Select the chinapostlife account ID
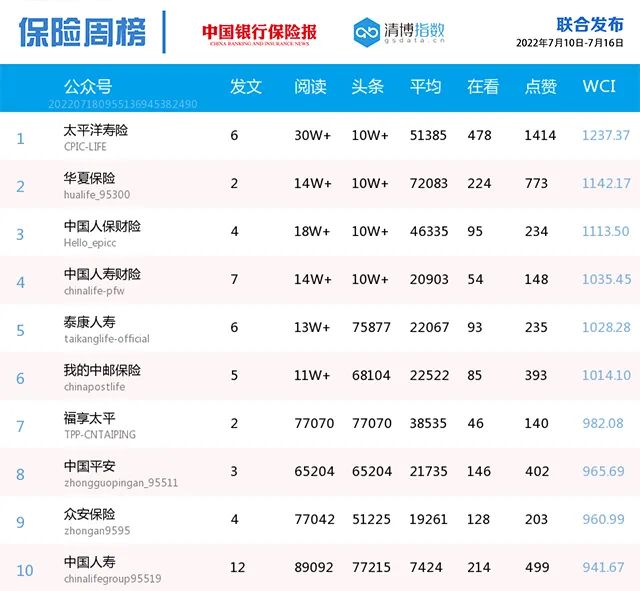The height and width of the screenshot is (591, 640). 94,387
